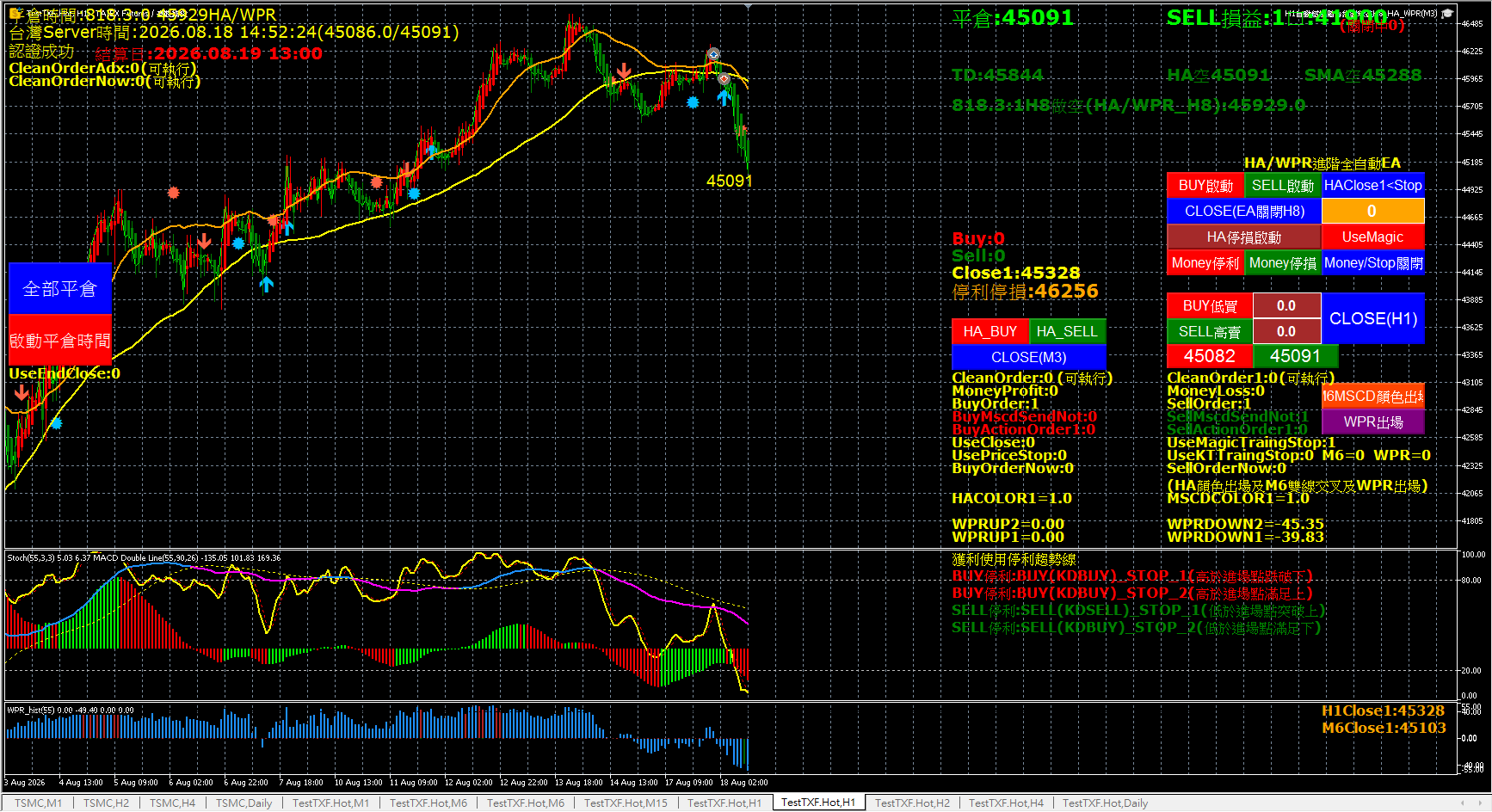1492x812 pixels.
Task: Click the 停利停損:46256 label
Action: (1025, 292)
